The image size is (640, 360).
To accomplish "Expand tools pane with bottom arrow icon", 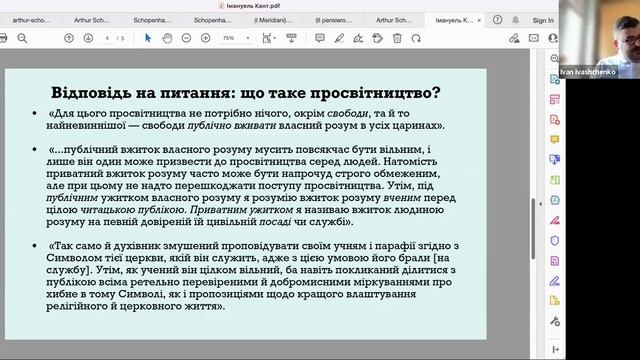I will [556, 349].
